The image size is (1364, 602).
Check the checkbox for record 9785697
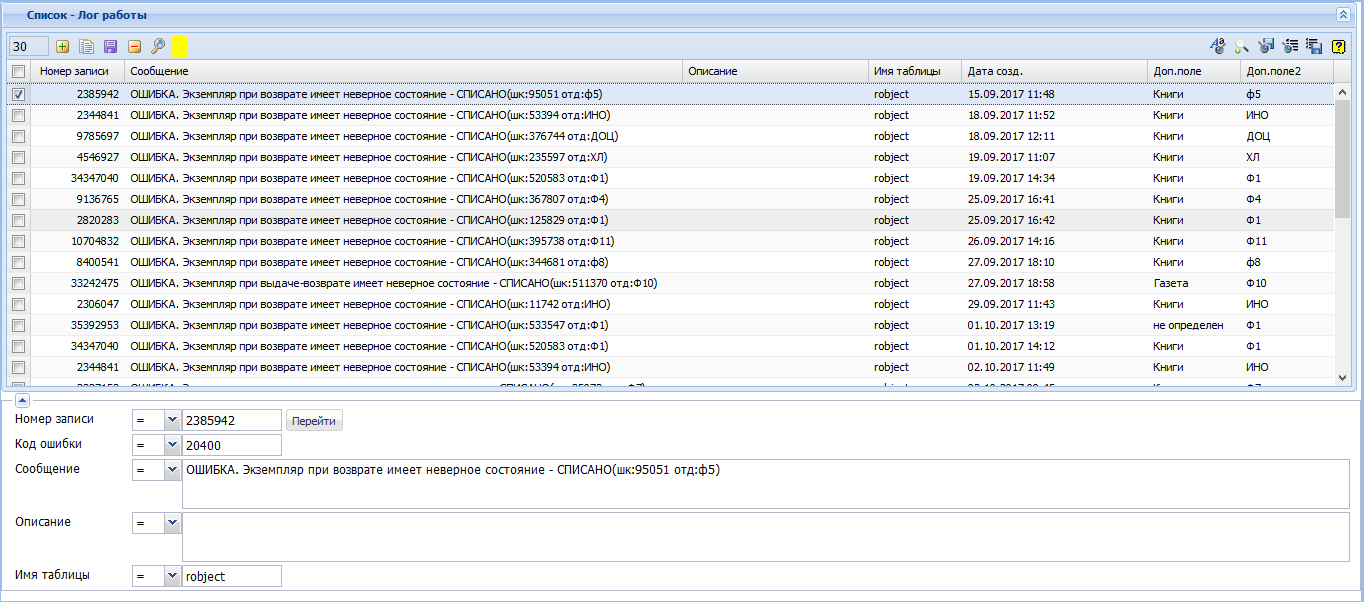click(x=18, y=136)
